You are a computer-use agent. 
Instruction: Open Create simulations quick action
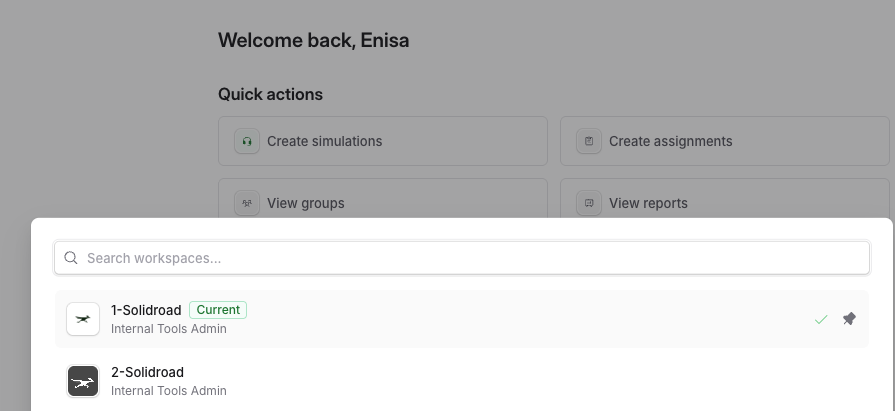(x=383, y=141)
